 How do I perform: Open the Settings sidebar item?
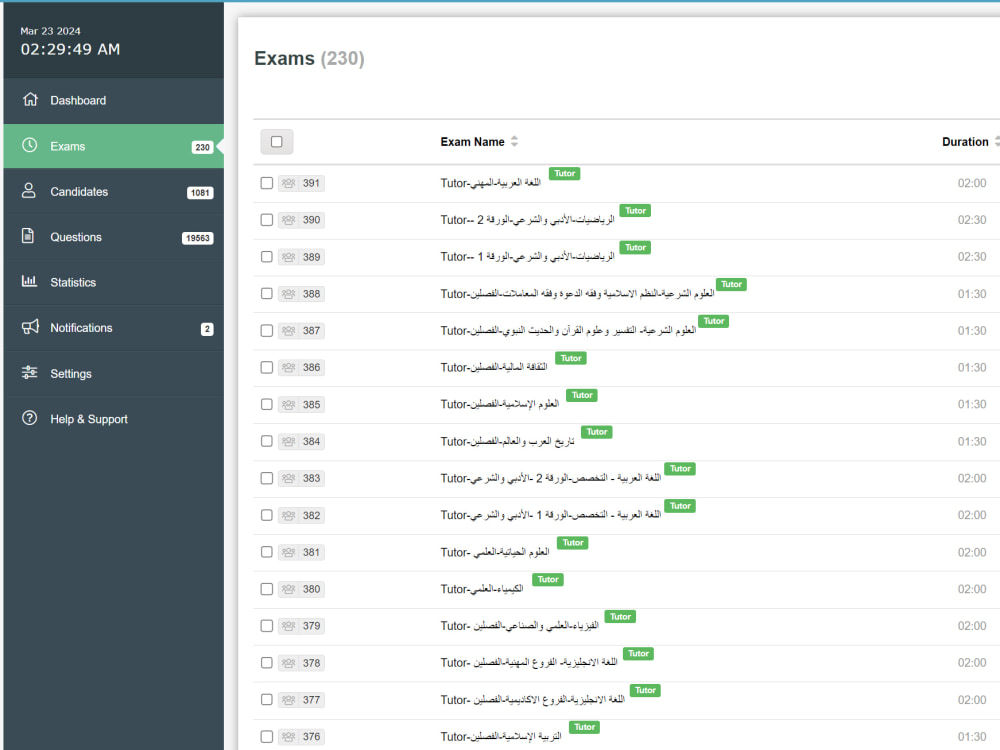114,374
